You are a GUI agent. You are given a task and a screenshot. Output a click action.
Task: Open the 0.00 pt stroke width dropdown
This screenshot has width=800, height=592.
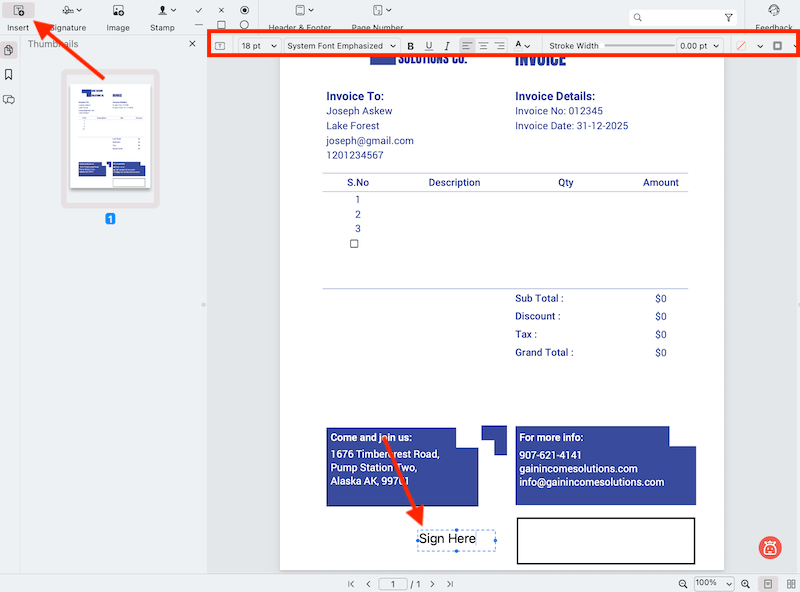tap(699, 46)
